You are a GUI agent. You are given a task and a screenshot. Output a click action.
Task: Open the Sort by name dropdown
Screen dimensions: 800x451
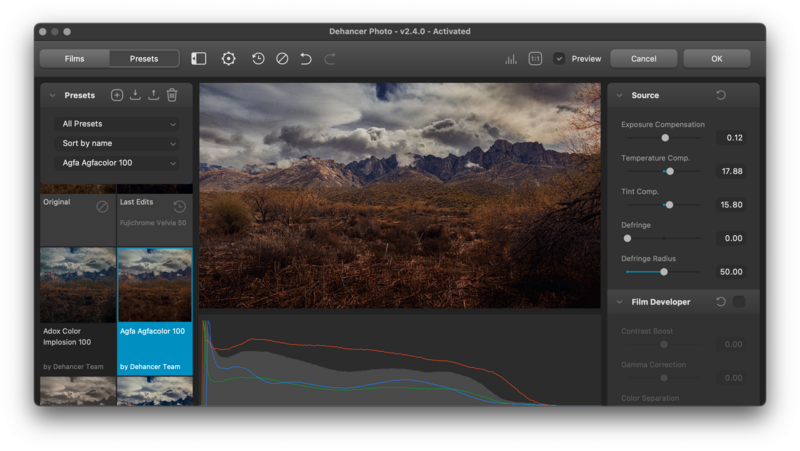117,143
